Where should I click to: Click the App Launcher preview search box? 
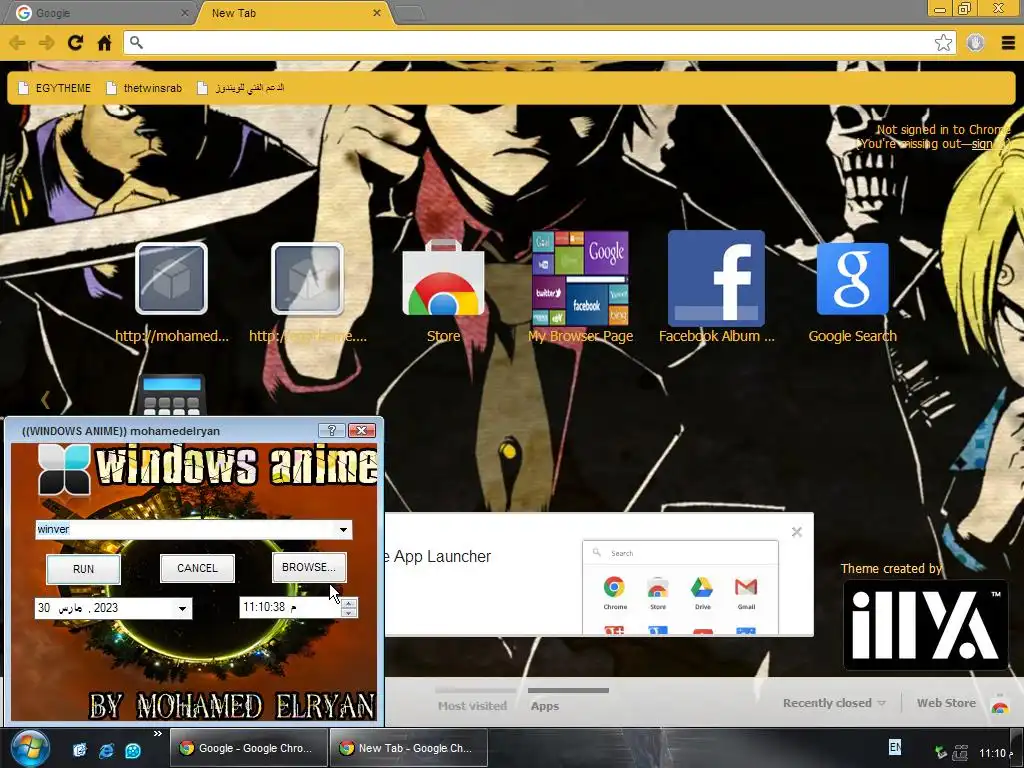coord(680,553)
